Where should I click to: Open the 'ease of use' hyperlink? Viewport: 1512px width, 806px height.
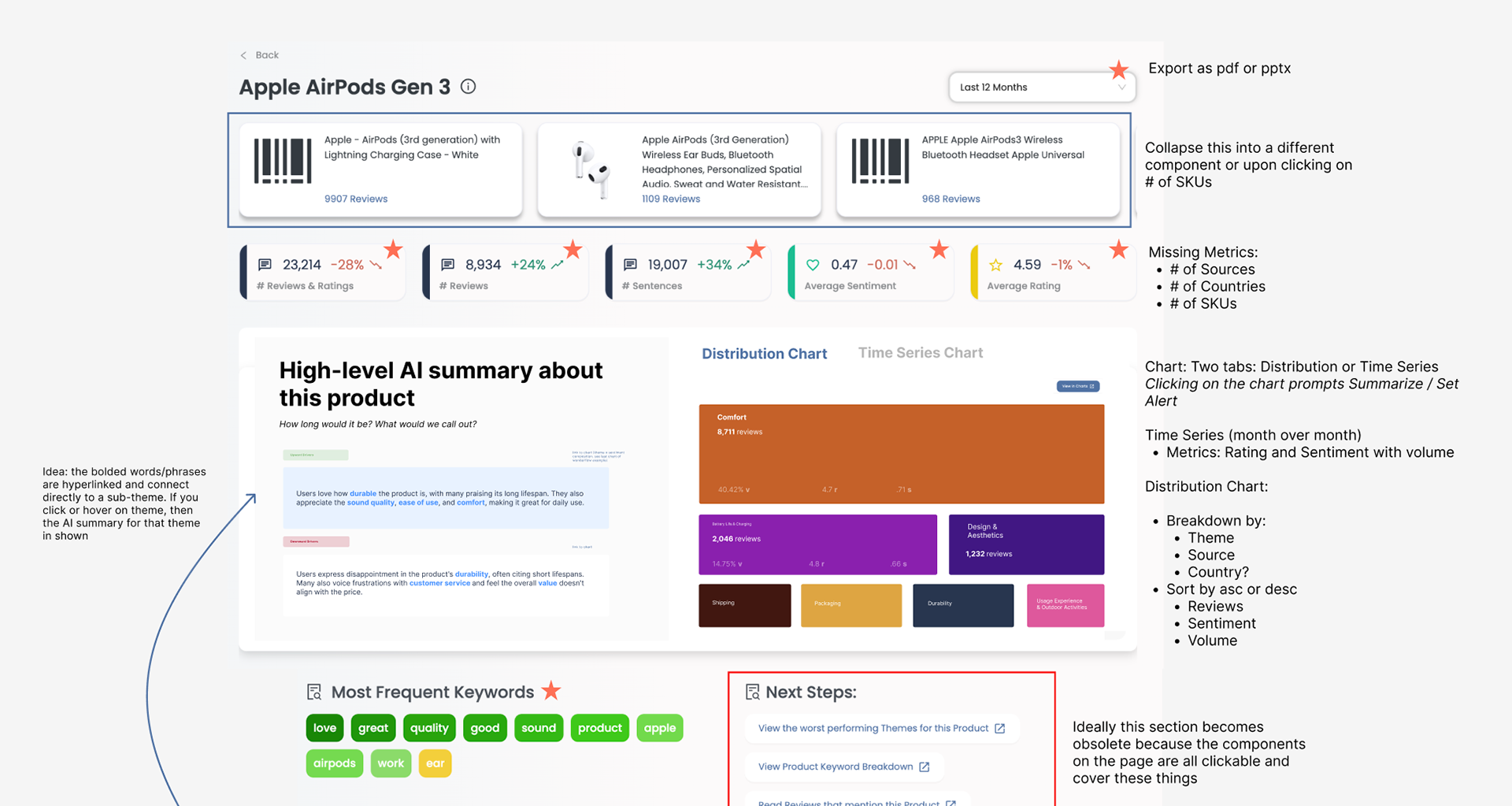click(418, 503)
